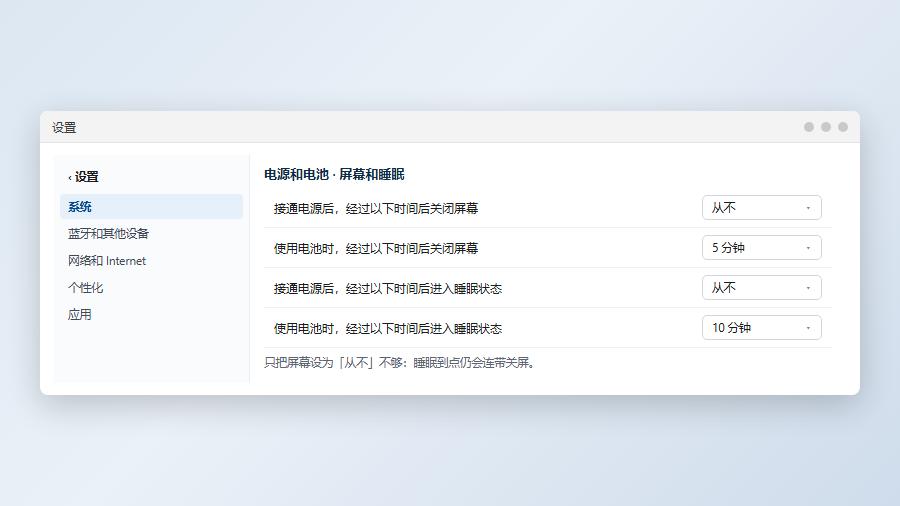This screenshot has height=506, width=900.
Task: Open dropdown for 接通电源后关闭屏幕 time
Action: (762, 208)
